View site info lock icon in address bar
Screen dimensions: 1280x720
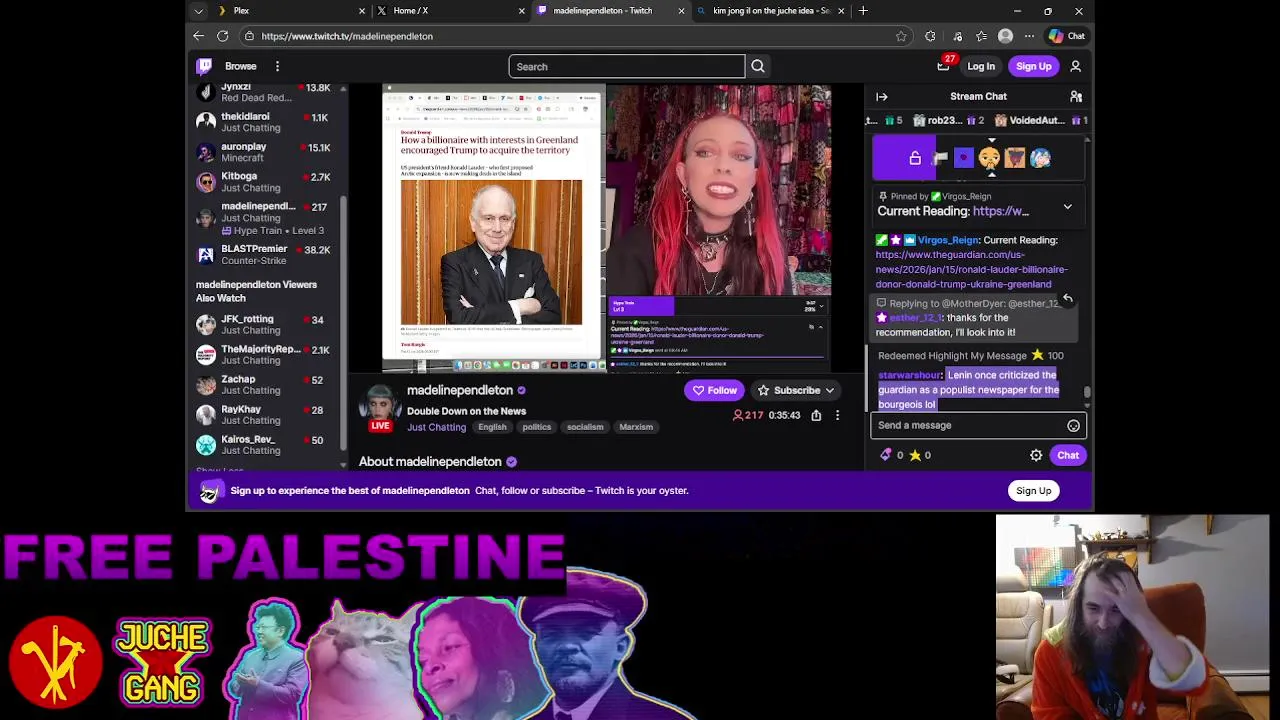[249, 36]
